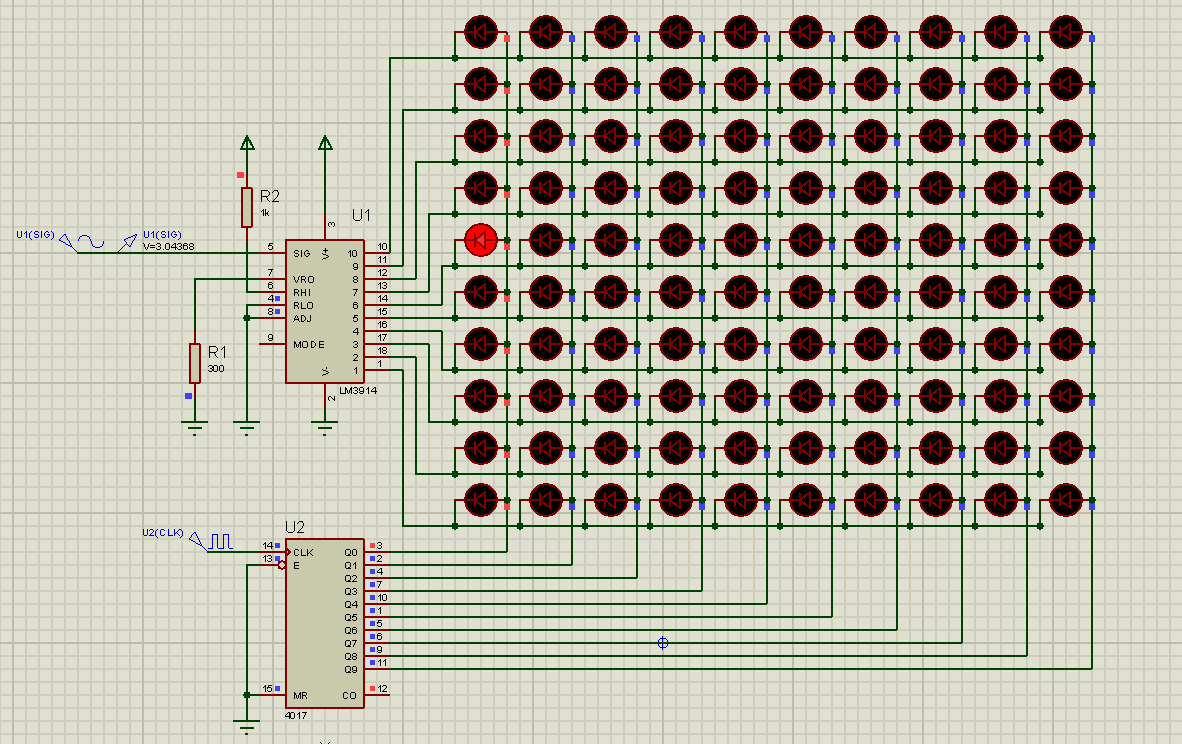Click the Q0 output label on U2
This screenshot has width=1182, height=744.
click(351, 553)
